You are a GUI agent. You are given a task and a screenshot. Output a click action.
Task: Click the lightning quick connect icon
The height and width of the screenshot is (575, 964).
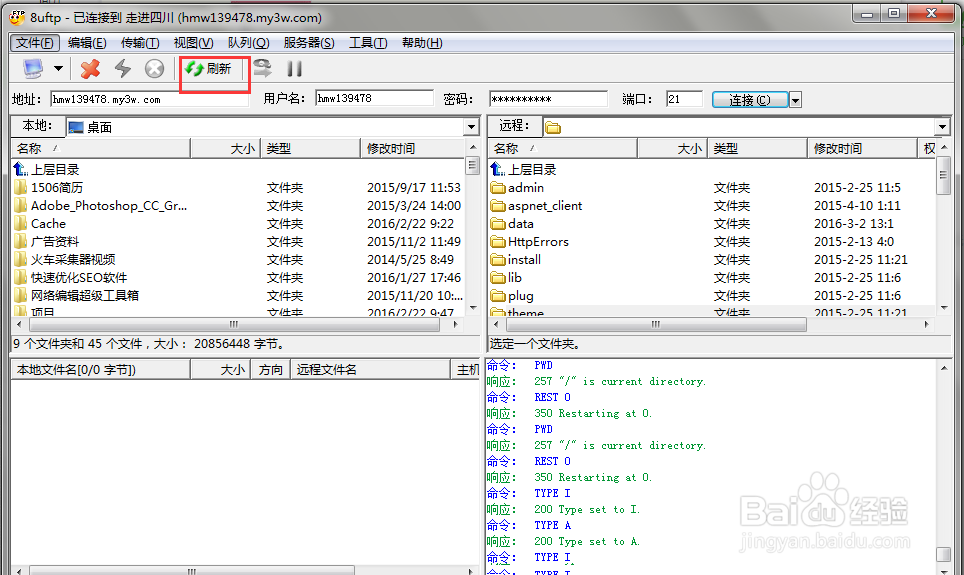tap(123, 68)
